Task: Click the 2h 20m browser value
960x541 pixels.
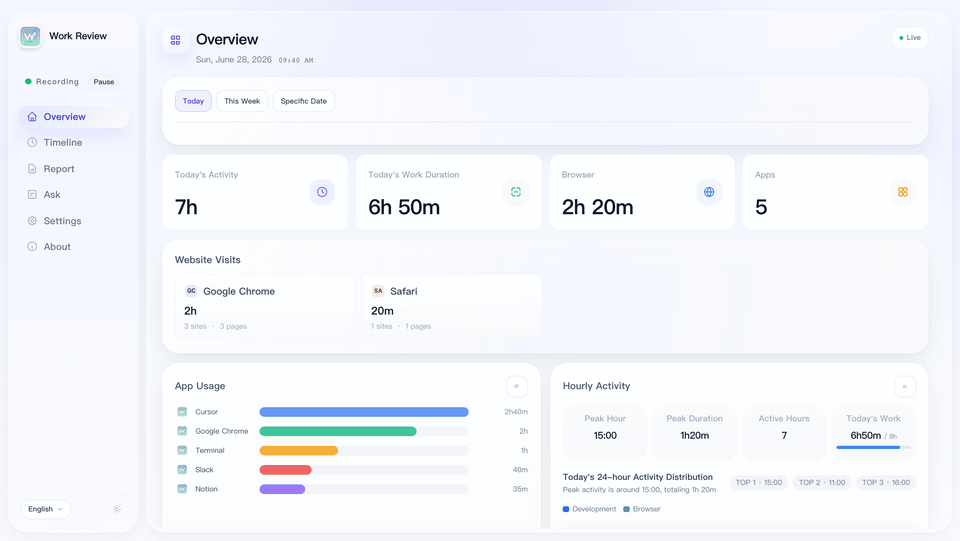Action: (x=598, y=207)
